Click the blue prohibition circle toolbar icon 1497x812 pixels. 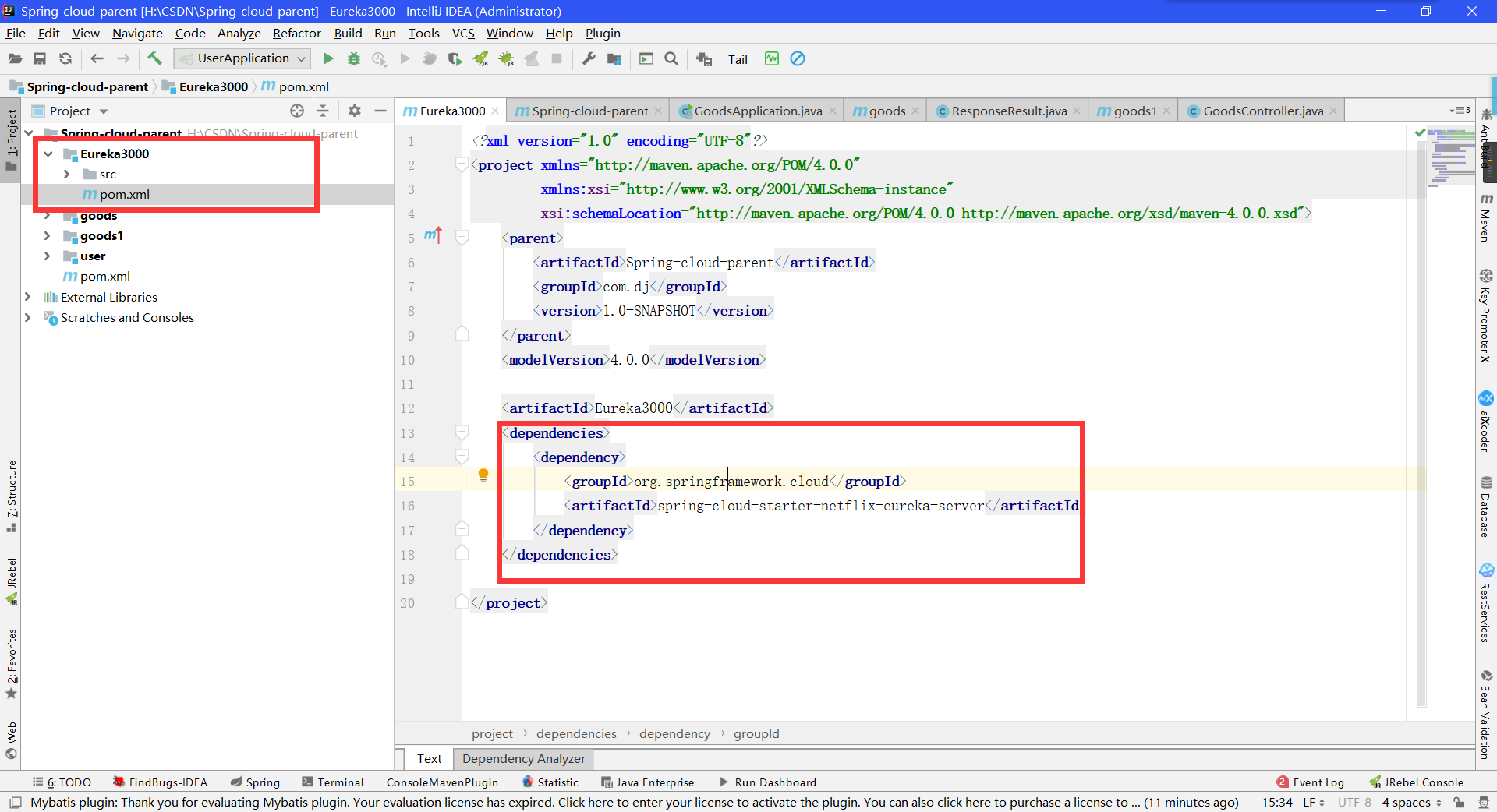click(798, 58)
